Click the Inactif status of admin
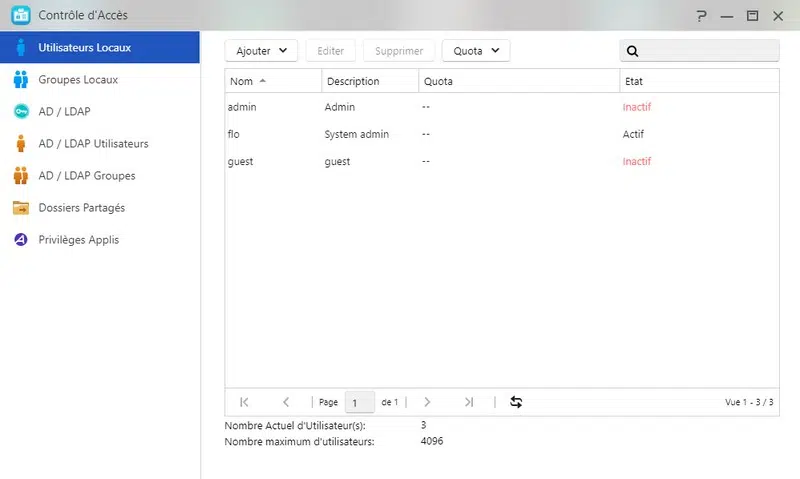Viewport: 800px width, 479px height. tap(637, 107)
